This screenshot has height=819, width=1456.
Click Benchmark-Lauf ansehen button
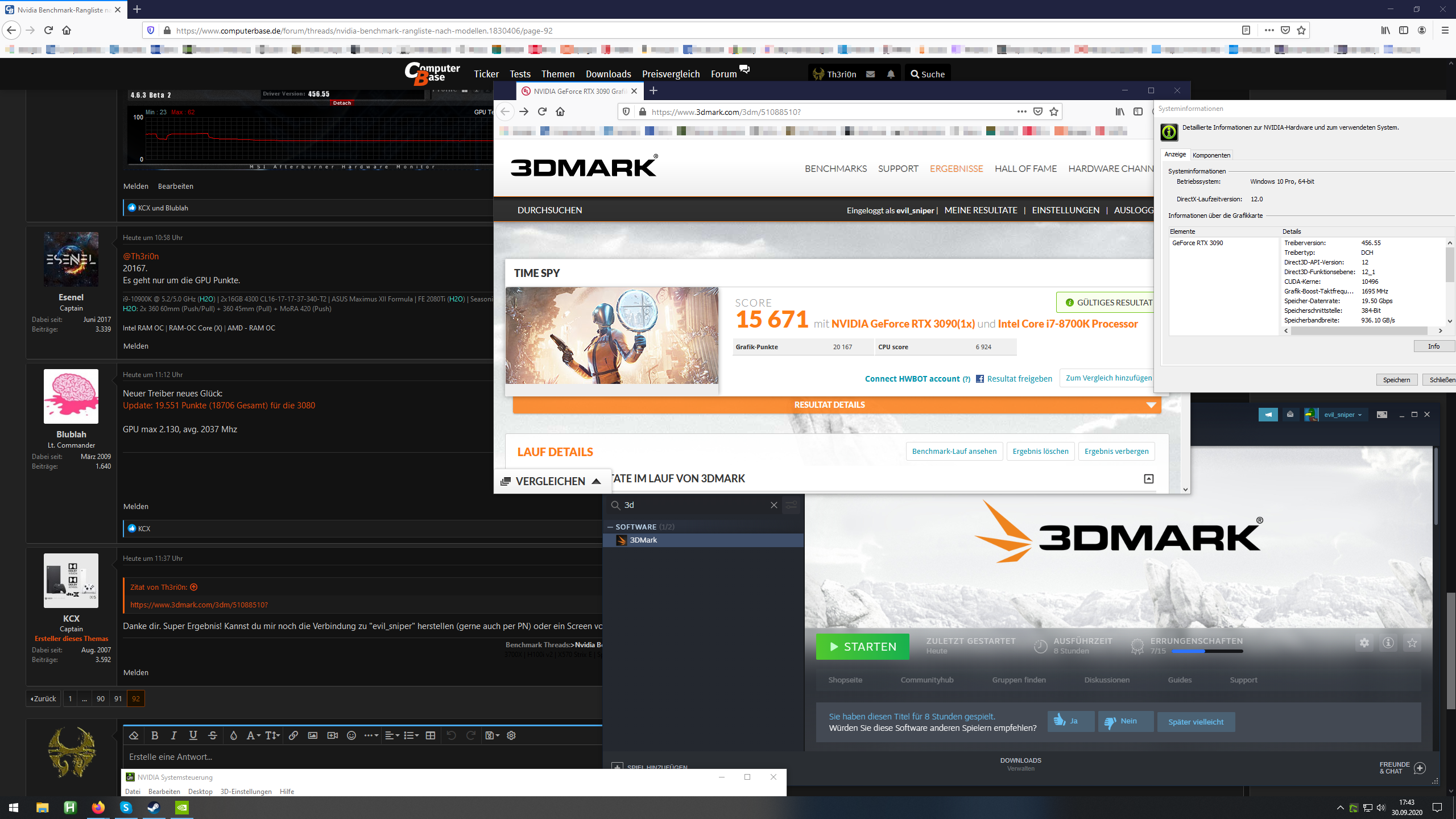954,451
